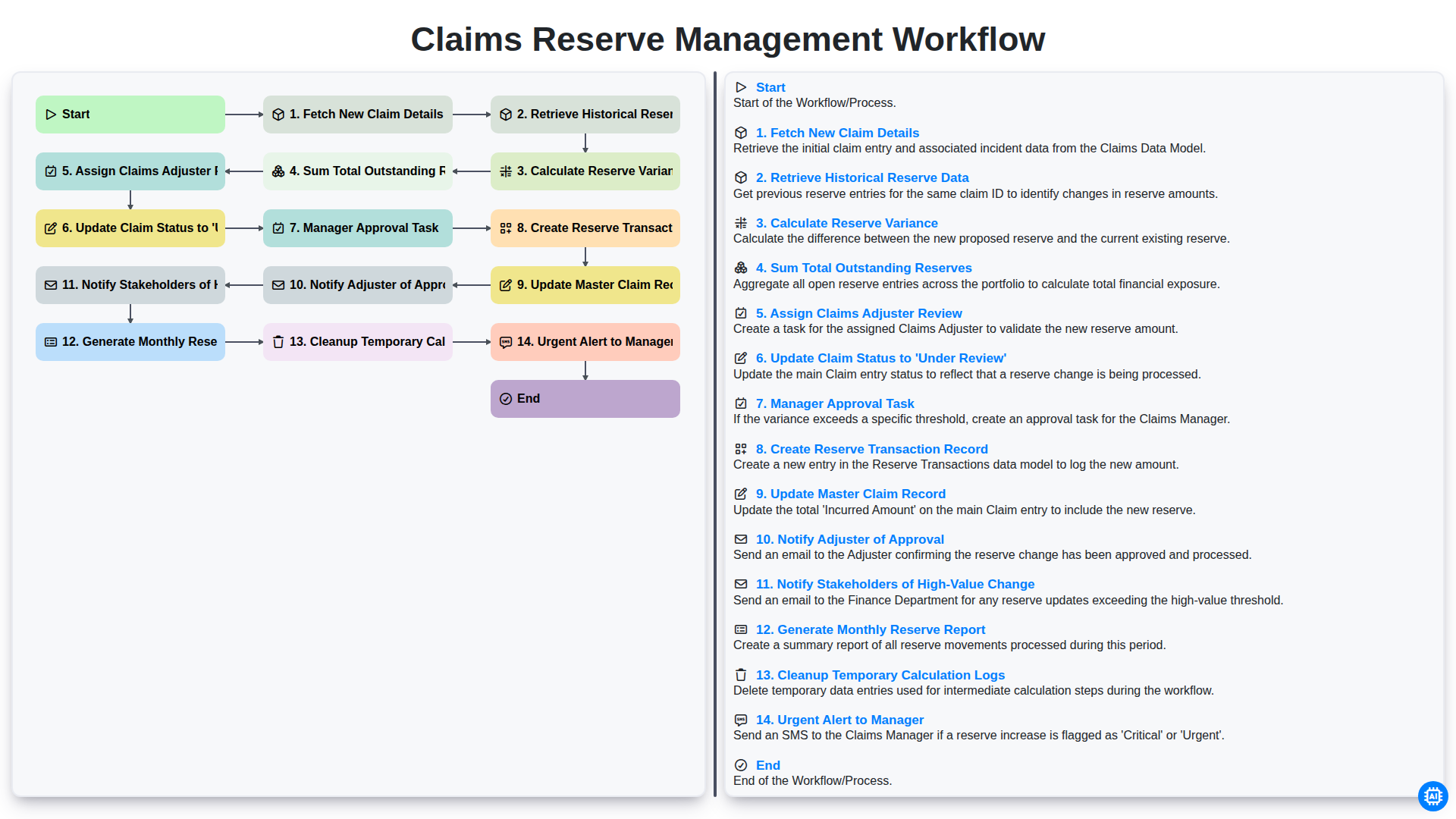The width and height of the screenshot is (1456, 819).
Task: Click trash icon beside Cleanup Temporary Calculation Logs entry
Action: tap(741, 675)
